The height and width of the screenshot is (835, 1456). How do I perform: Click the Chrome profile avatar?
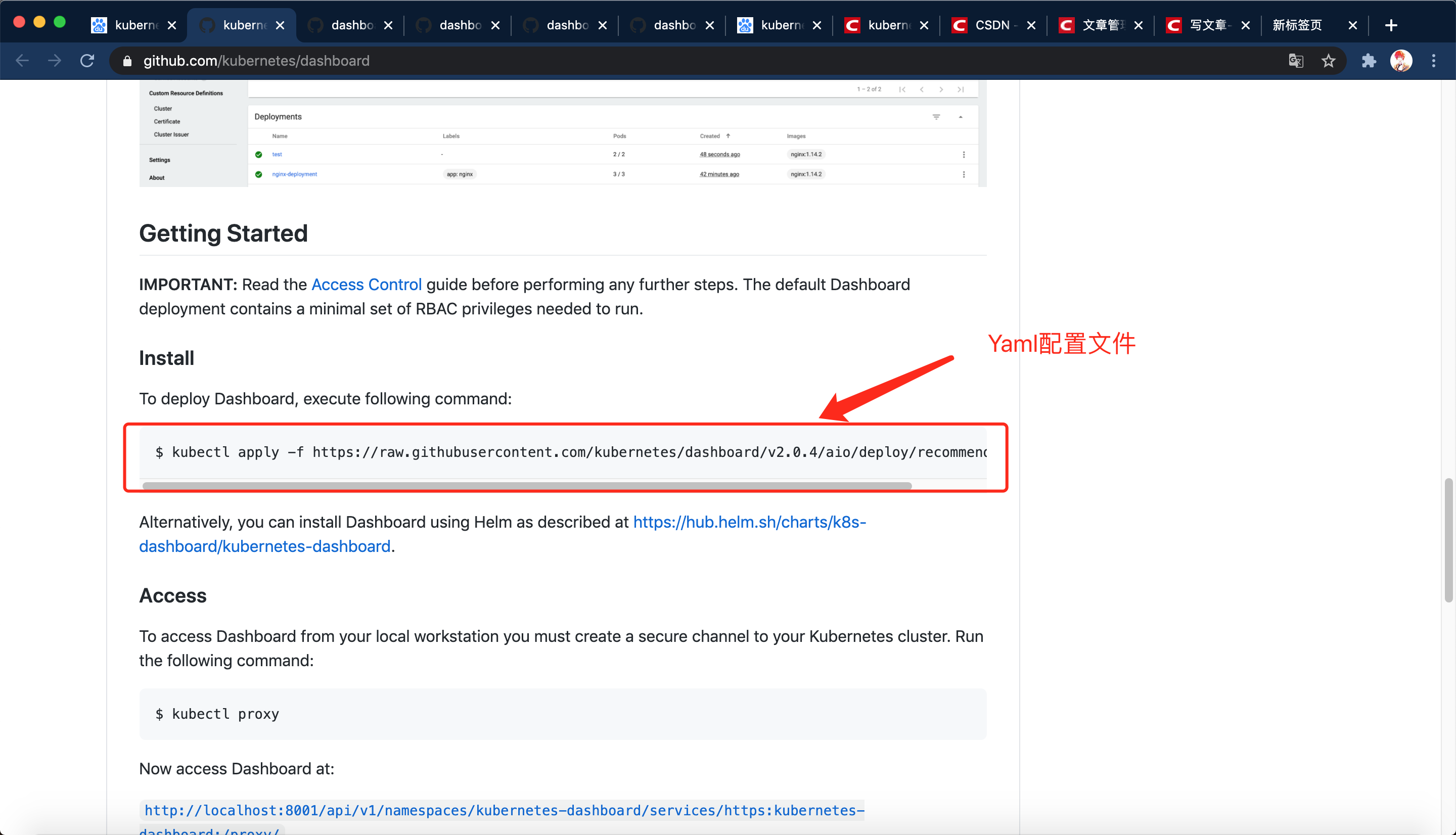pos(1400,61)
